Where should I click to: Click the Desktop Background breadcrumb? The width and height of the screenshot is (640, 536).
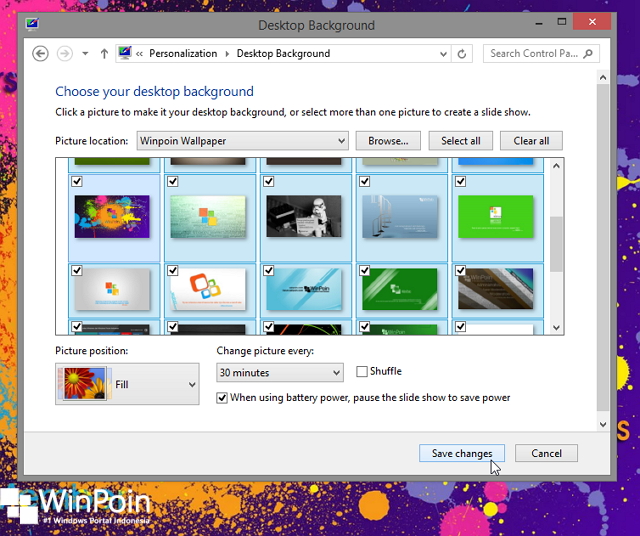point(283,53)
